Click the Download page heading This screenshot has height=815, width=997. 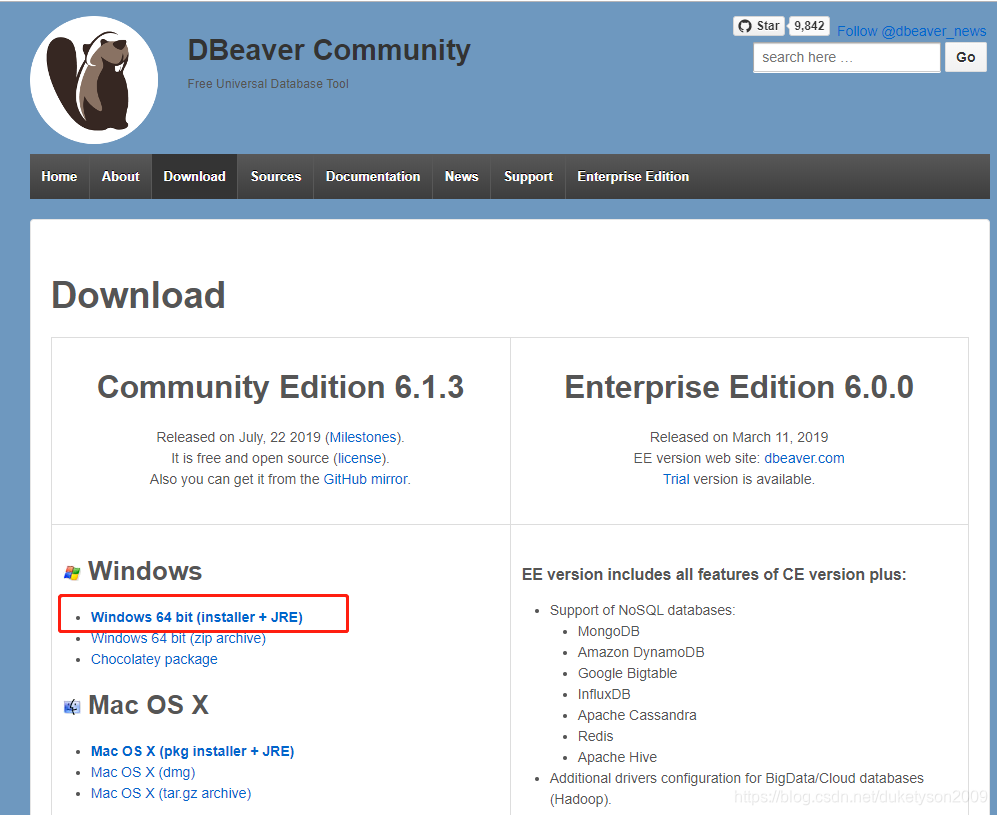(x=139, y=295)
